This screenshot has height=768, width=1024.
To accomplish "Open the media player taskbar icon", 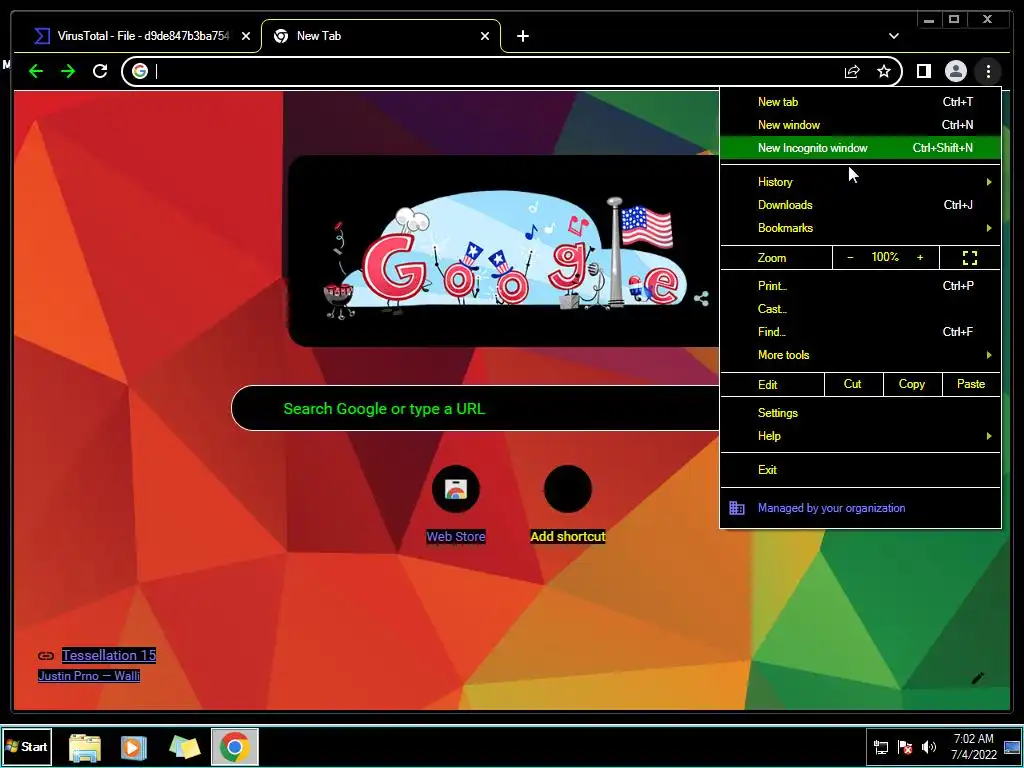I will coord(133,747).
